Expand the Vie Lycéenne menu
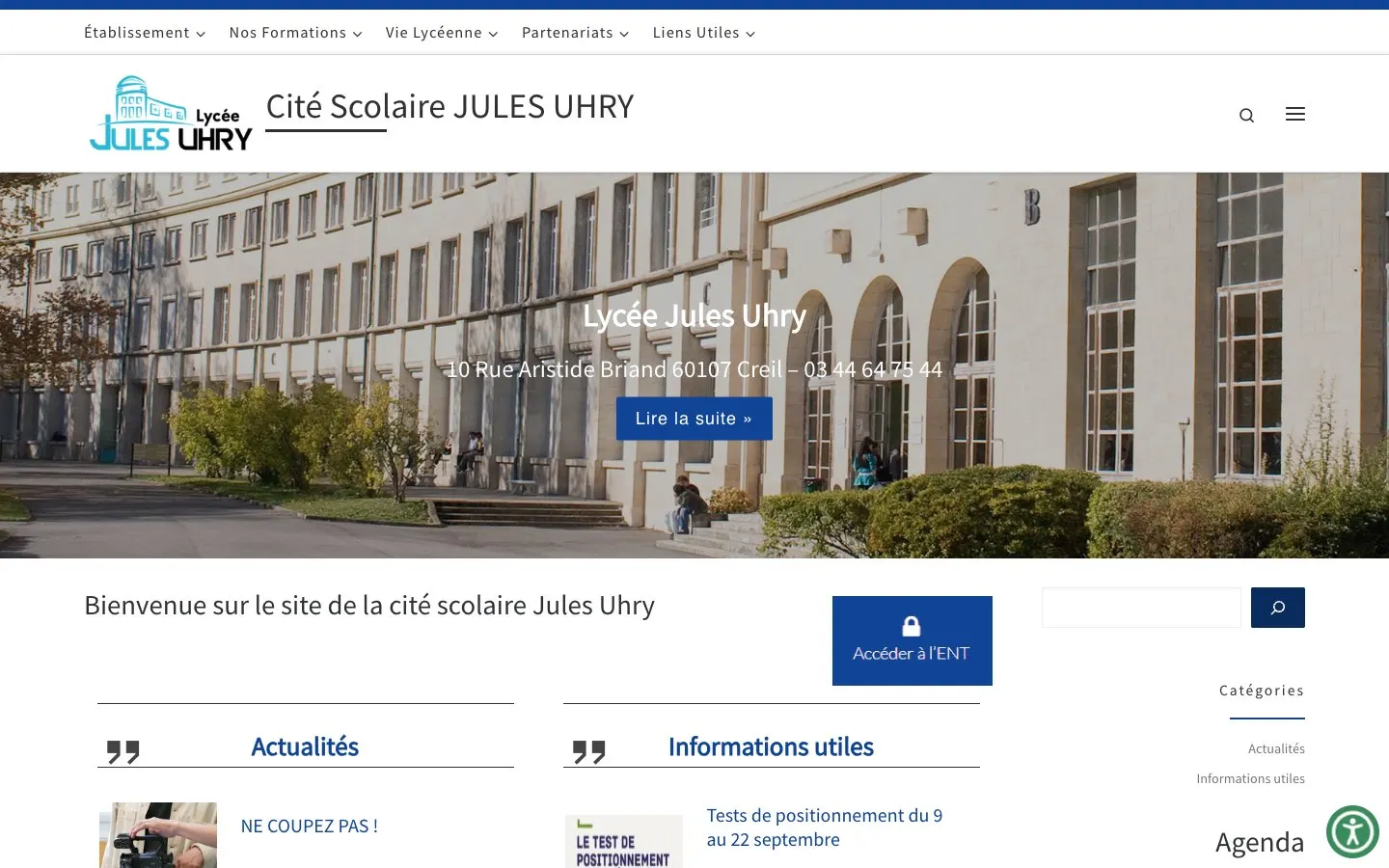 442,33
